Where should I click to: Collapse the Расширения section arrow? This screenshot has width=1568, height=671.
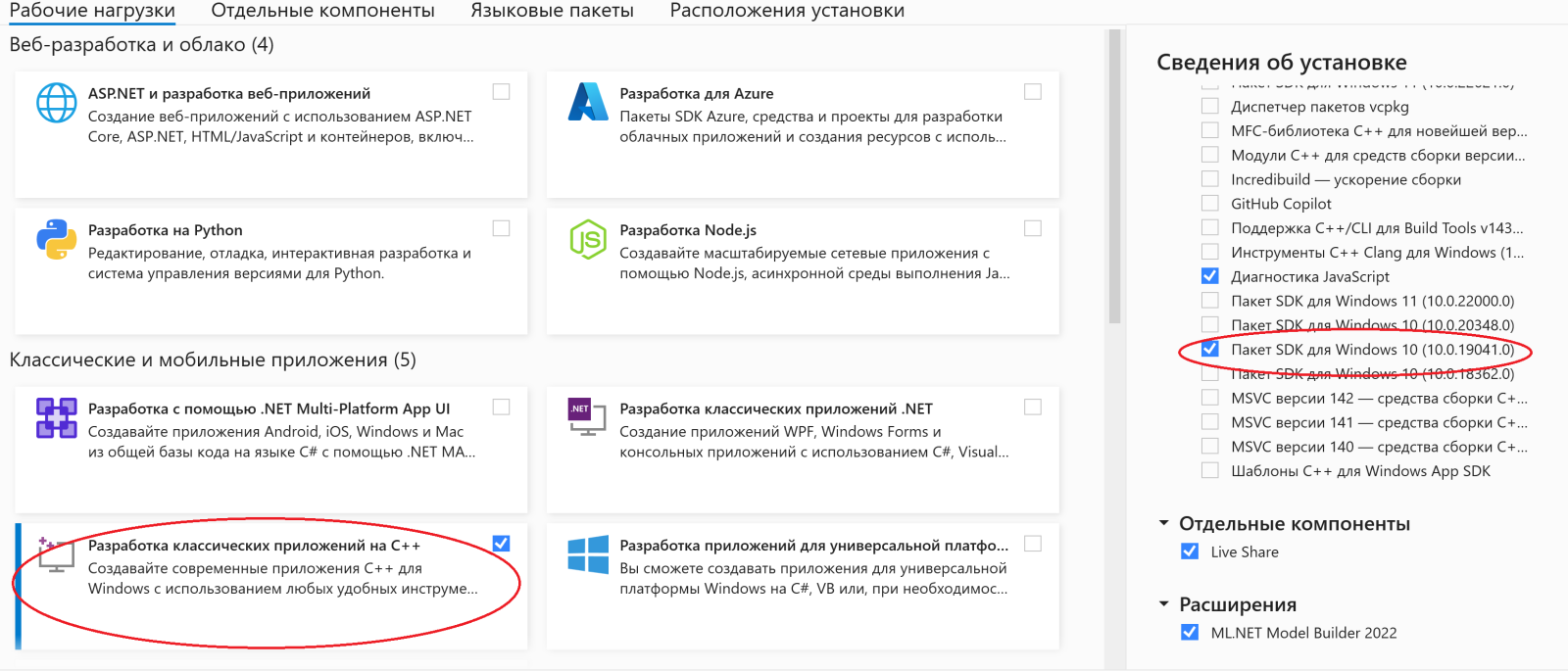[1163, 604]
